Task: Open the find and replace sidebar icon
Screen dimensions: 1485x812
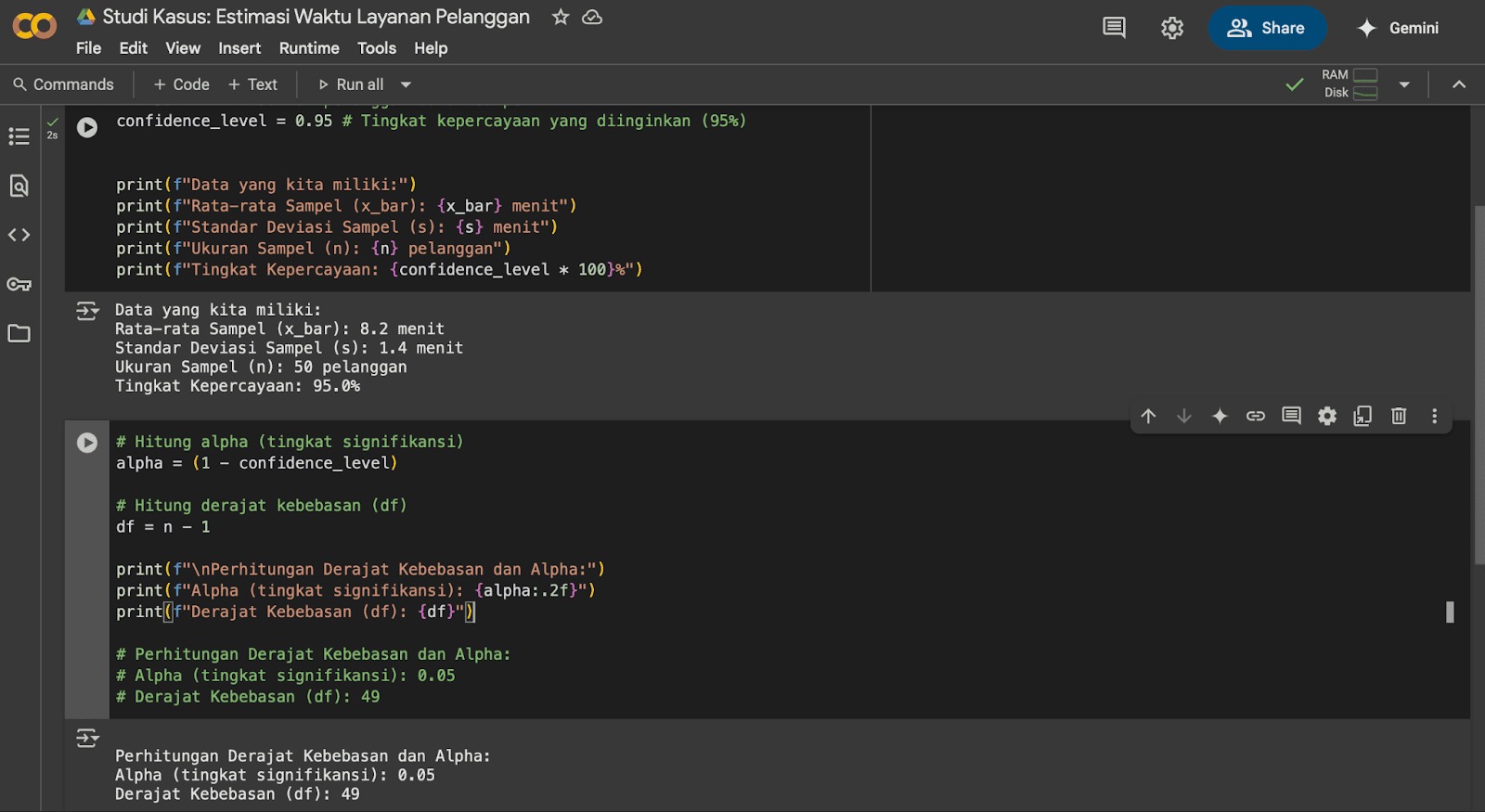Action: [x=19, y=186]
